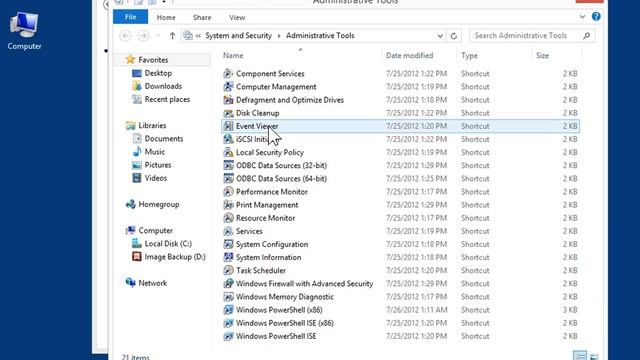Screen dimensions: 640x360
Task: Click Administrative Tools breadcrumb
Action: click(x=320, y=36)
